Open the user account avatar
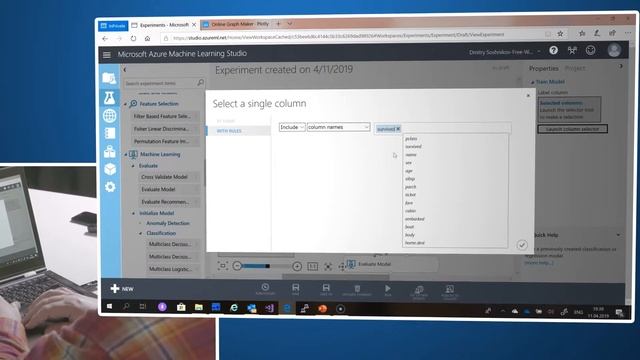The height and width of the screenshot is (360, 640). 614,50
